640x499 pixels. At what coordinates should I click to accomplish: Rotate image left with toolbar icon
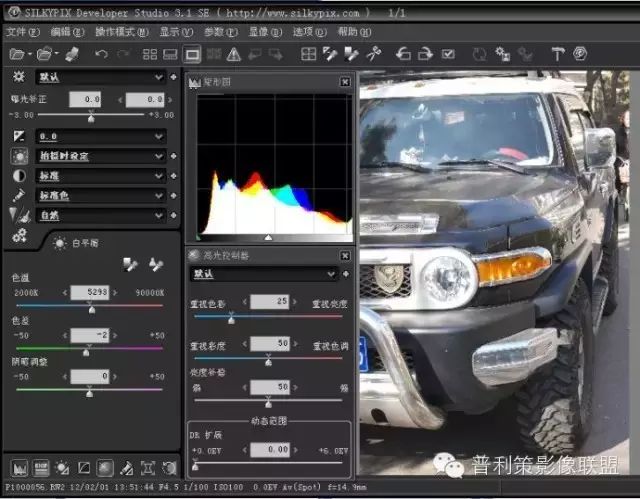[x=403, y=54]
